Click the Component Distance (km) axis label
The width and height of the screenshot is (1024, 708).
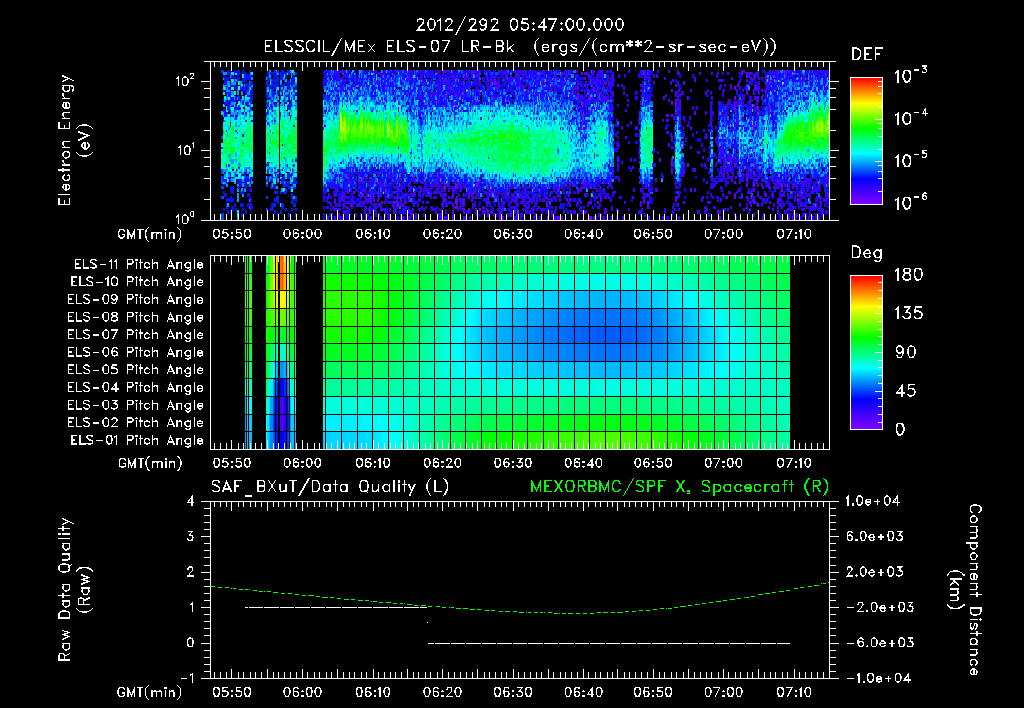(965, 590)
